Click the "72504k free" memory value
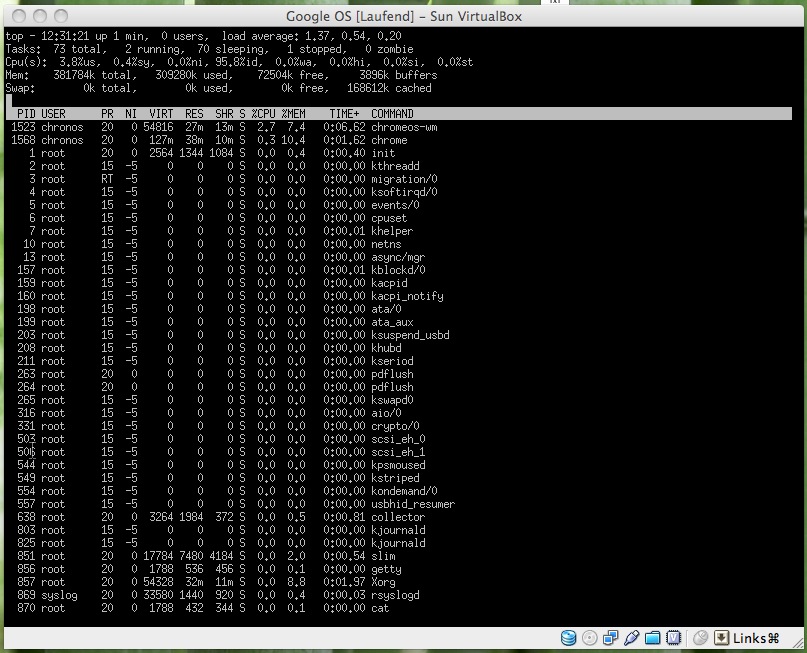The image size is (807, 653). point(293,75)
